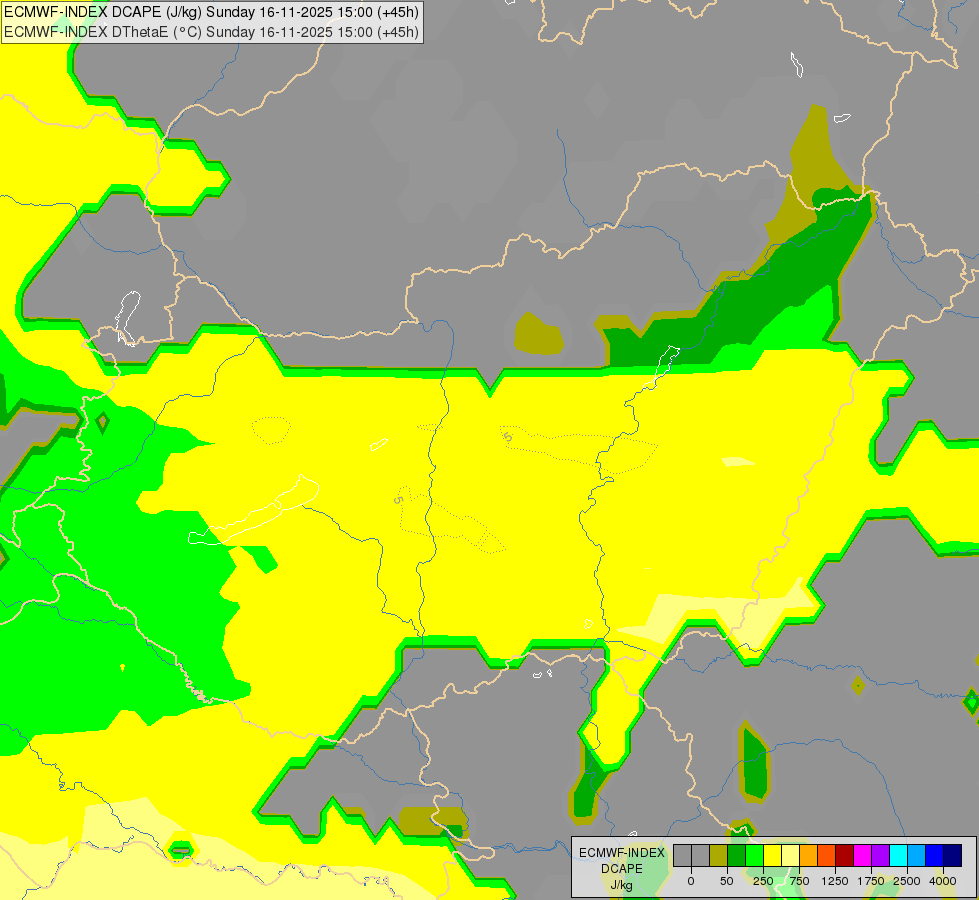Click the legend DCAPE label
The image size is (979, 900).
tap(622, 869)
